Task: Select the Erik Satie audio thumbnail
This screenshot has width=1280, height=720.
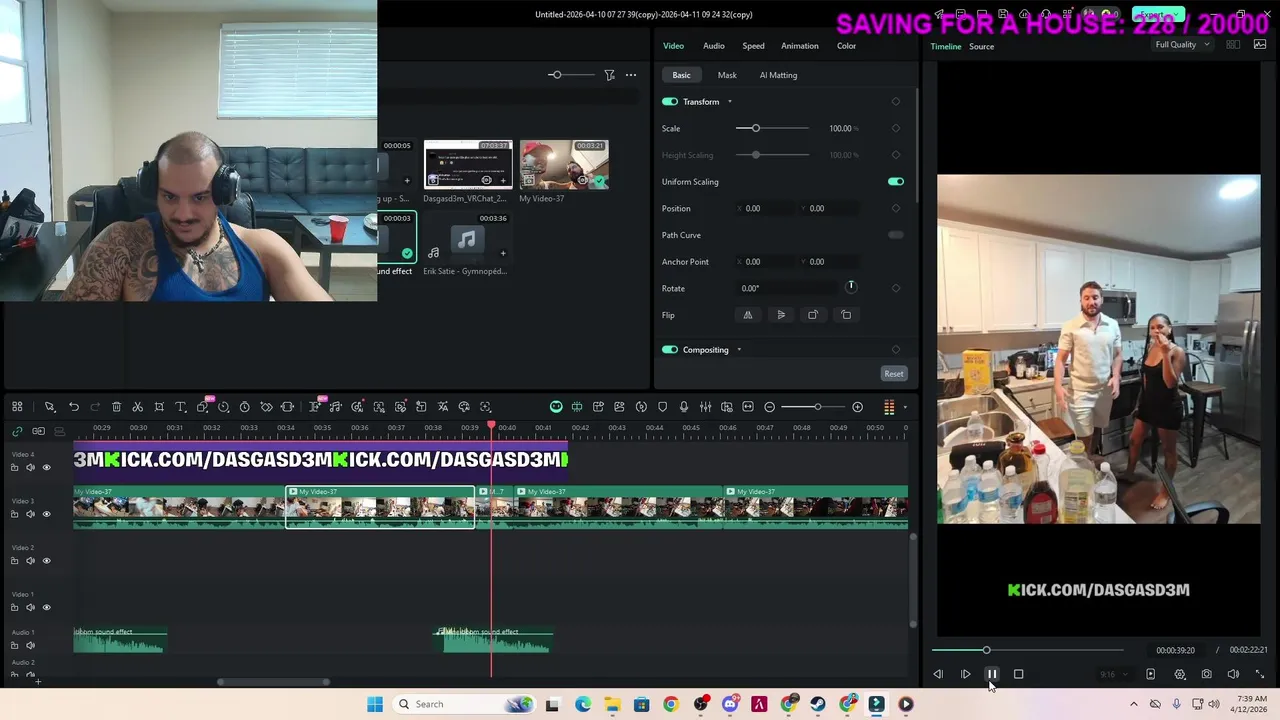Action: pyautogui.click(x=467, y=238)
